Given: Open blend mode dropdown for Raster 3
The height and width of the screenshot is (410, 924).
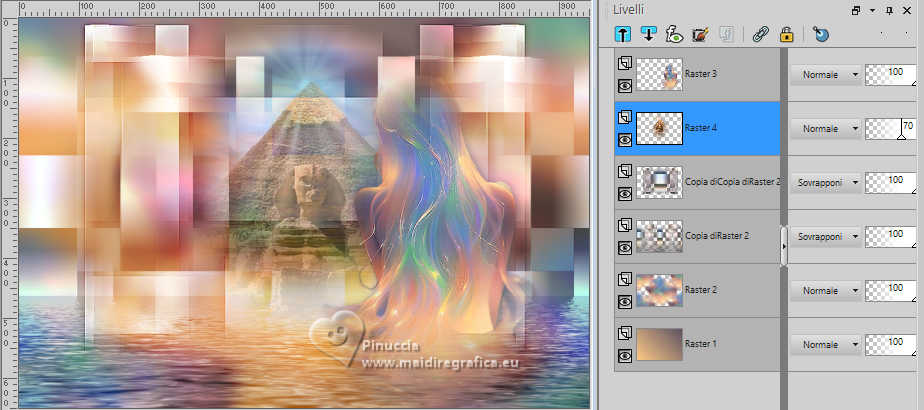Looking at the screenshot, I should pos(826,75).
